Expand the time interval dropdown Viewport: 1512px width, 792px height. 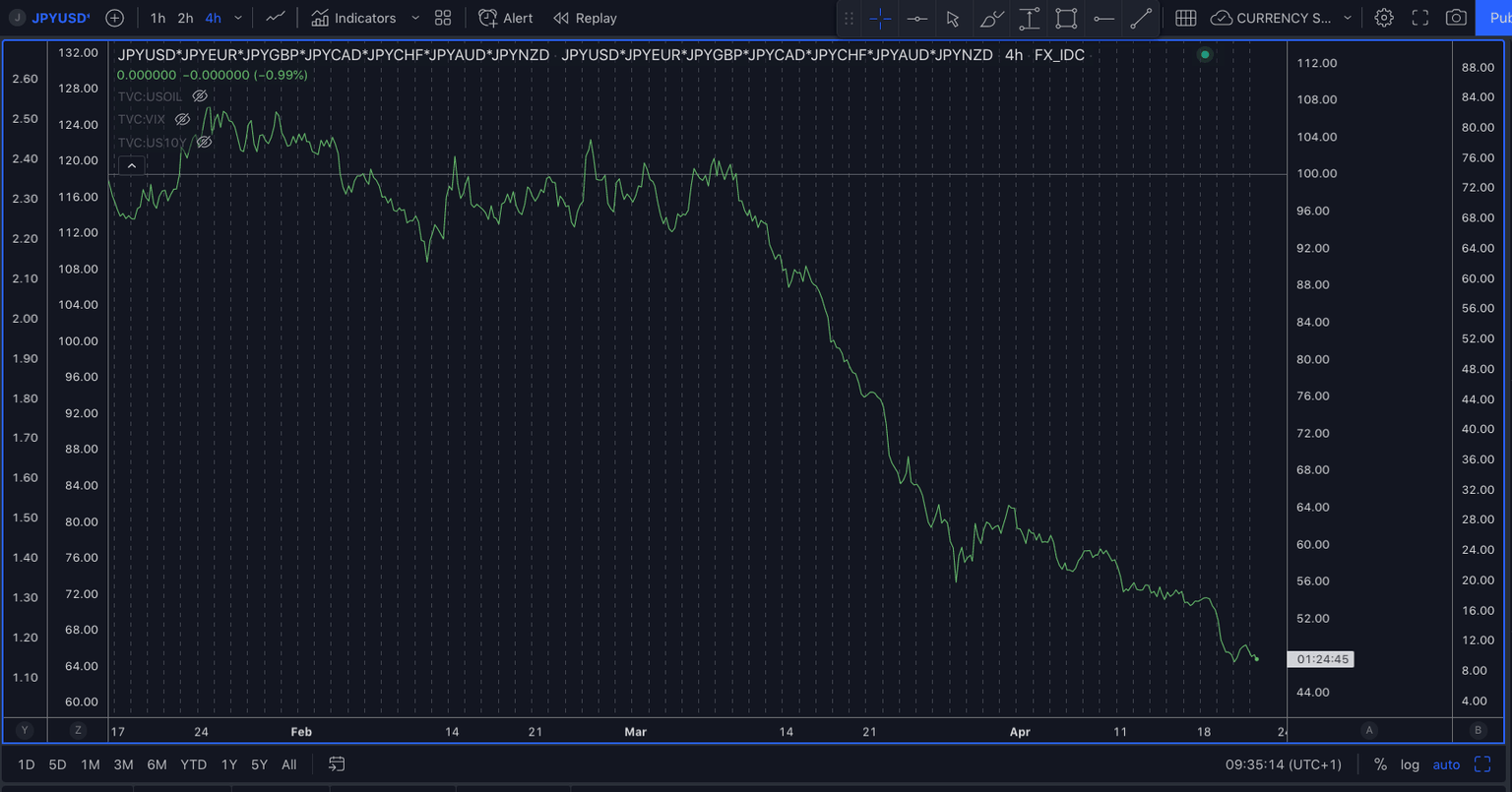click(x=238, y=18)
